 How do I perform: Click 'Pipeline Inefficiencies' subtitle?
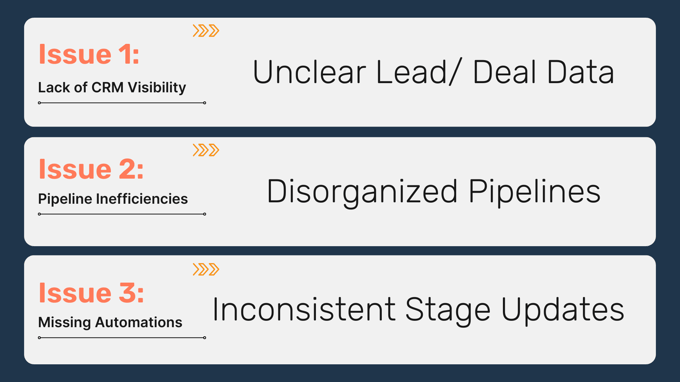(x=113, y=199)
